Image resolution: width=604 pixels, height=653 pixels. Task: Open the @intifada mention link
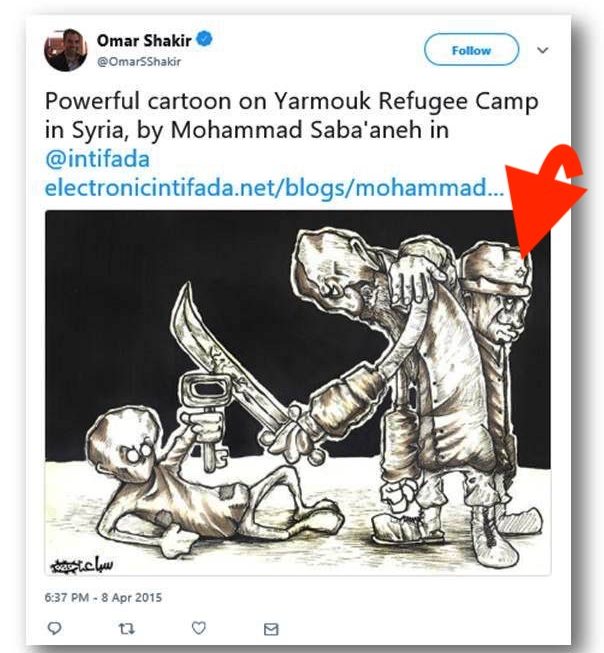coord(97,159)
